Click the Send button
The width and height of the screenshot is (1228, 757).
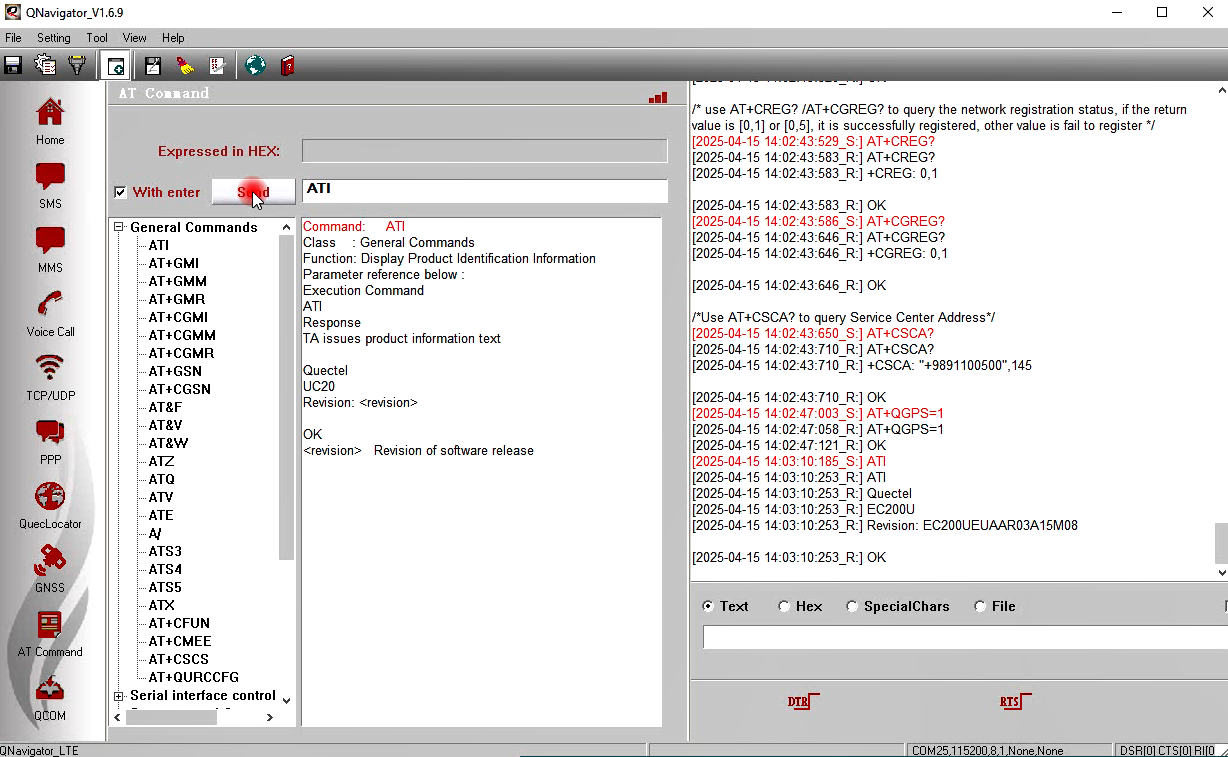[x=253, y=192]
